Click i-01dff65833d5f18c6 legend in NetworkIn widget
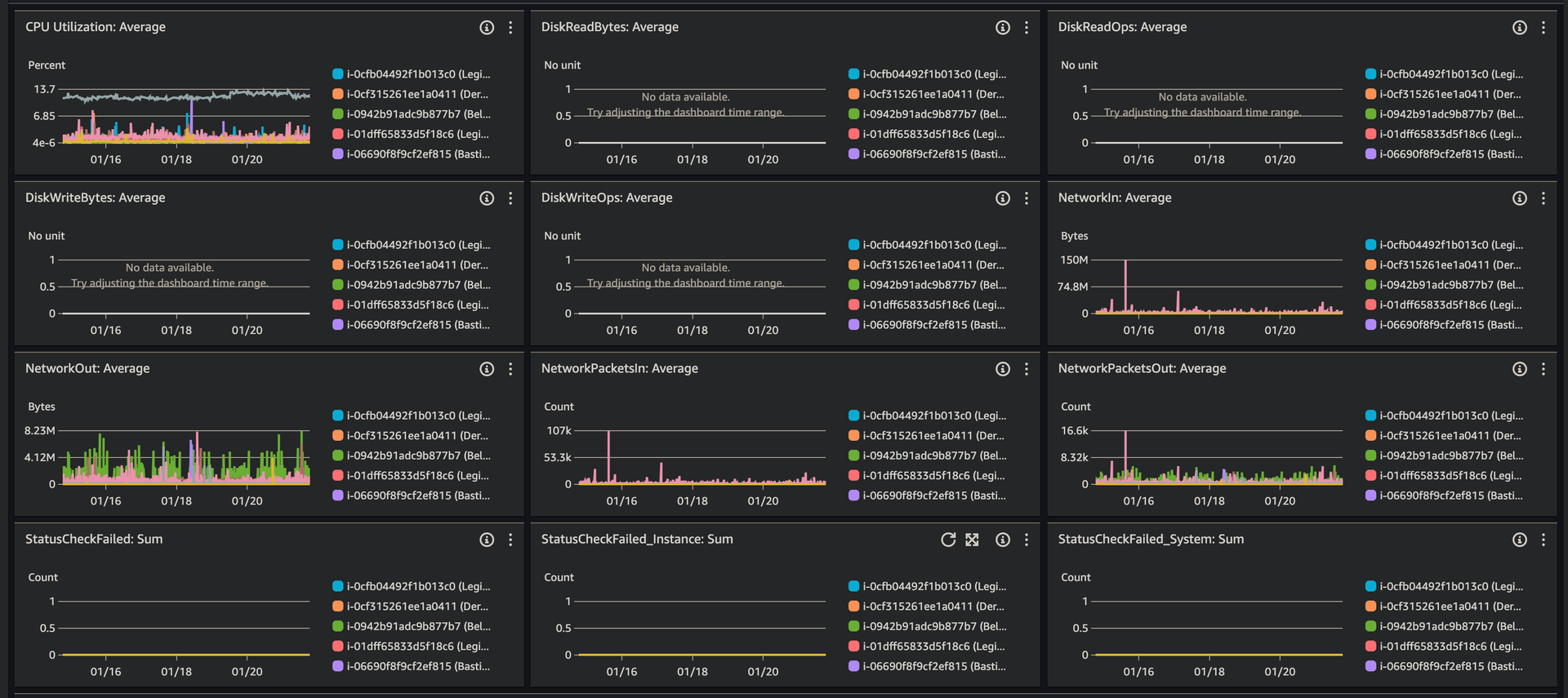Image resolution: width=1568 pixels, height=698 pixels. [1445, 305]
